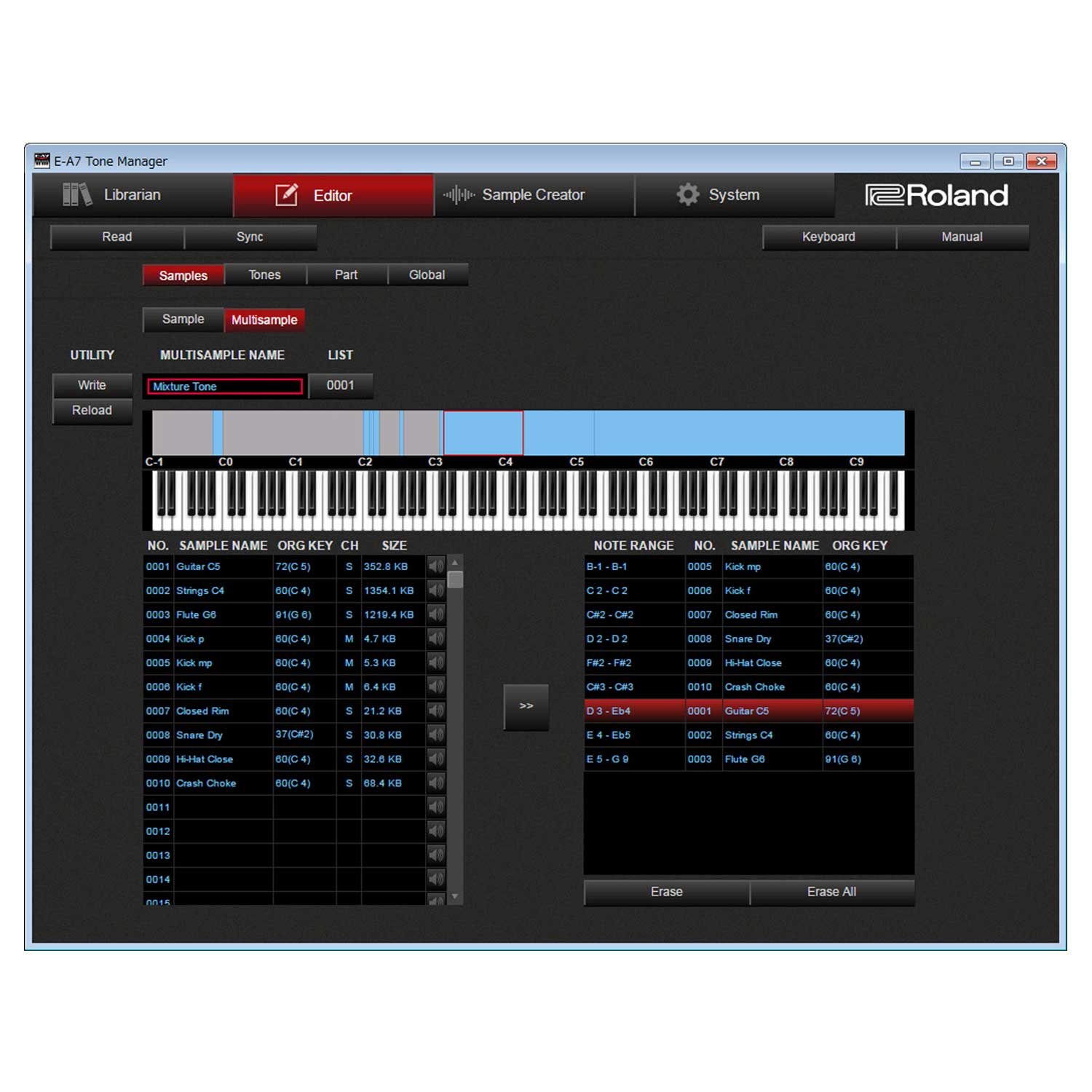Select the C2 - C2 note range row
This screenshot has width=1092, height=1092.
point(749,590)
